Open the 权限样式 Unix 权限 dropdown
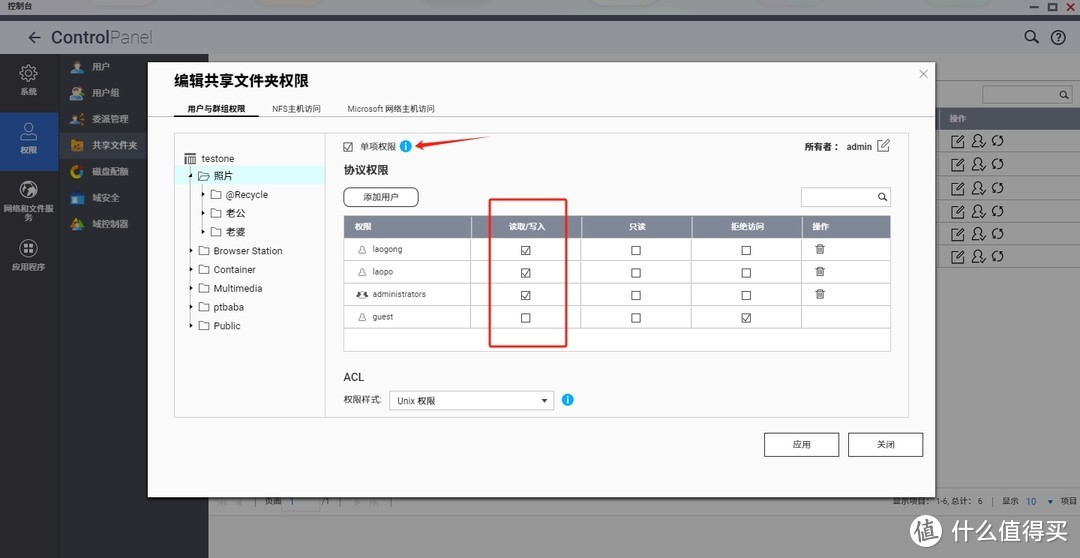 tap(471, 400)
